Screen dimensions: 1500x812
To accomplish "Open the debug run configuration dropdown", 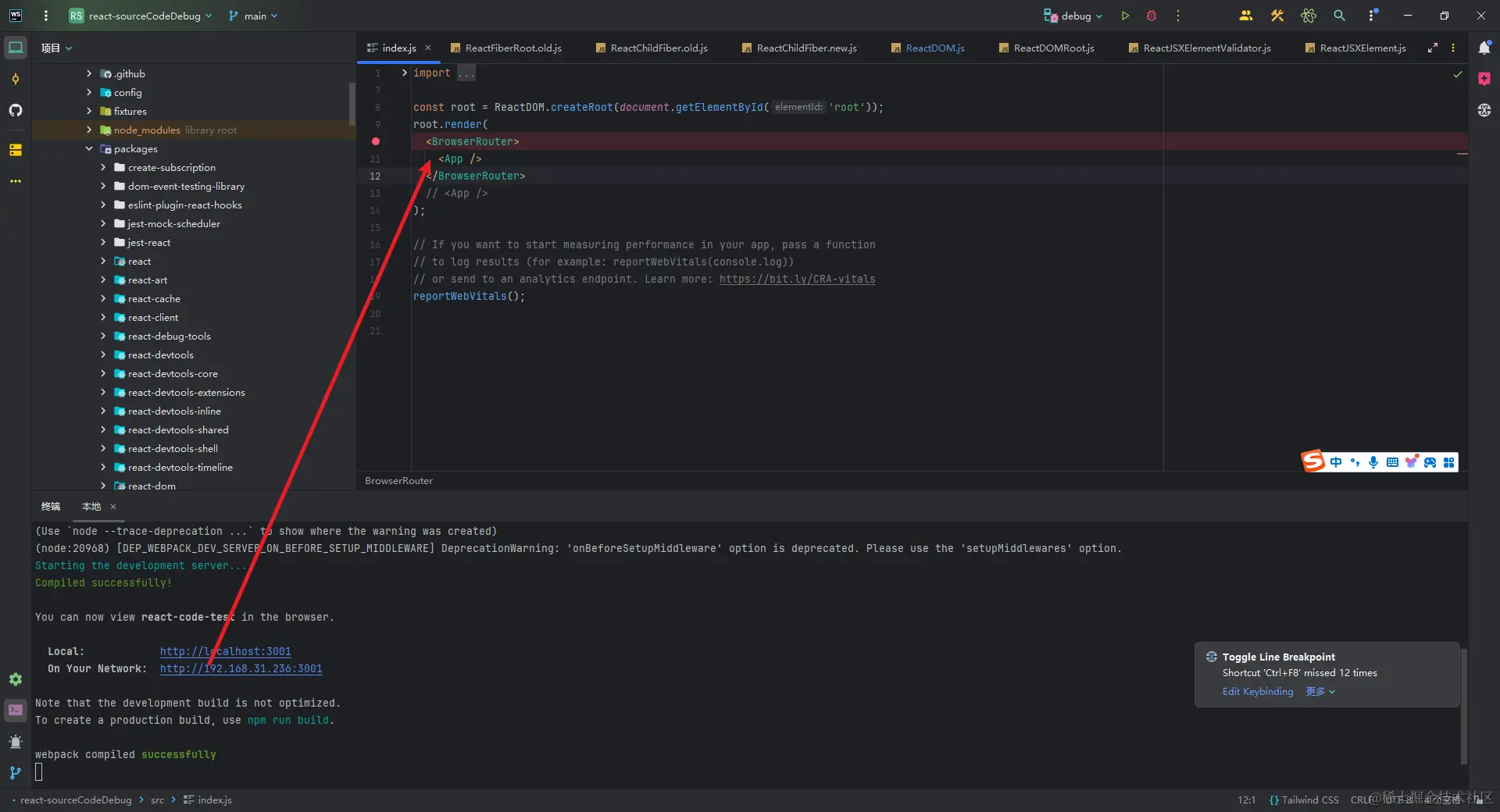I will click(x=1073, y=16).
